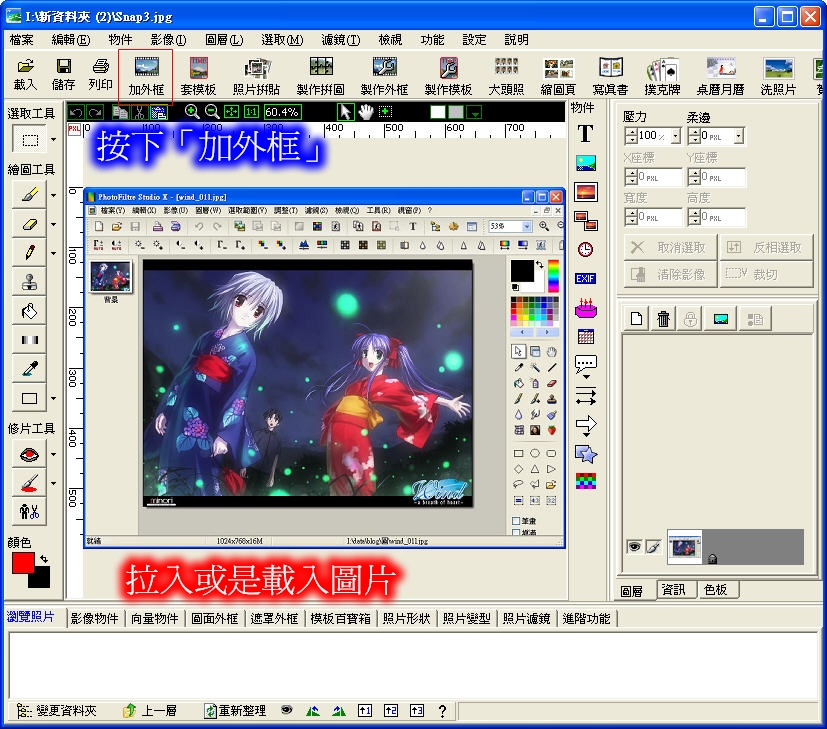827x729 pixels.
Task: Select the paint bucket fill tool
Action: 30,311
